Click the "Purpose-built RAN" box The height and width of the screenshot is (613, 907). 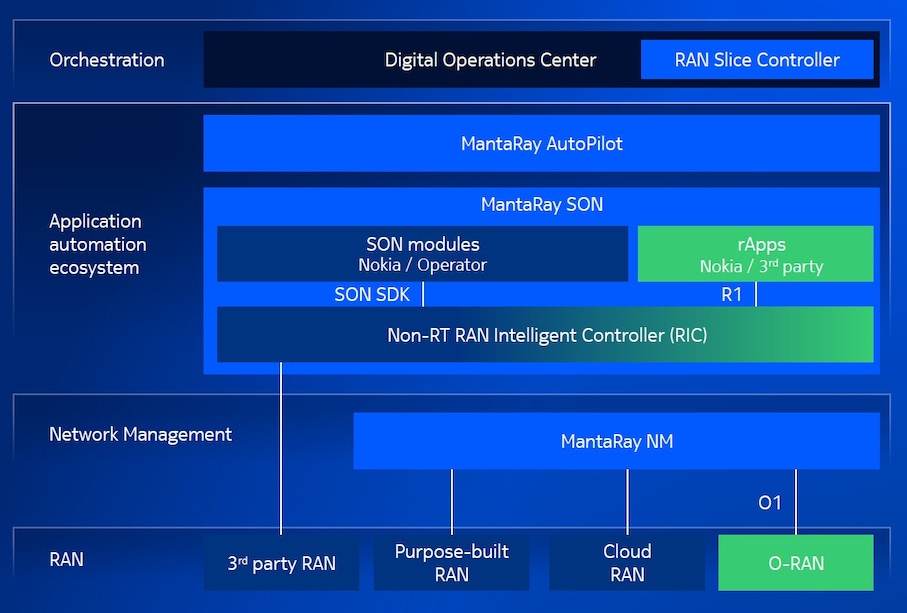451,563
